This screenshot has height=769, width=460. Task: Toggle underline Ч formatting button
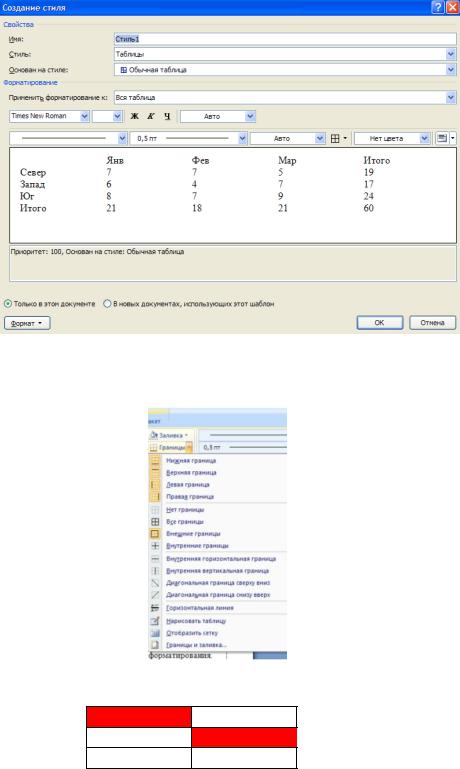(167, 116)
